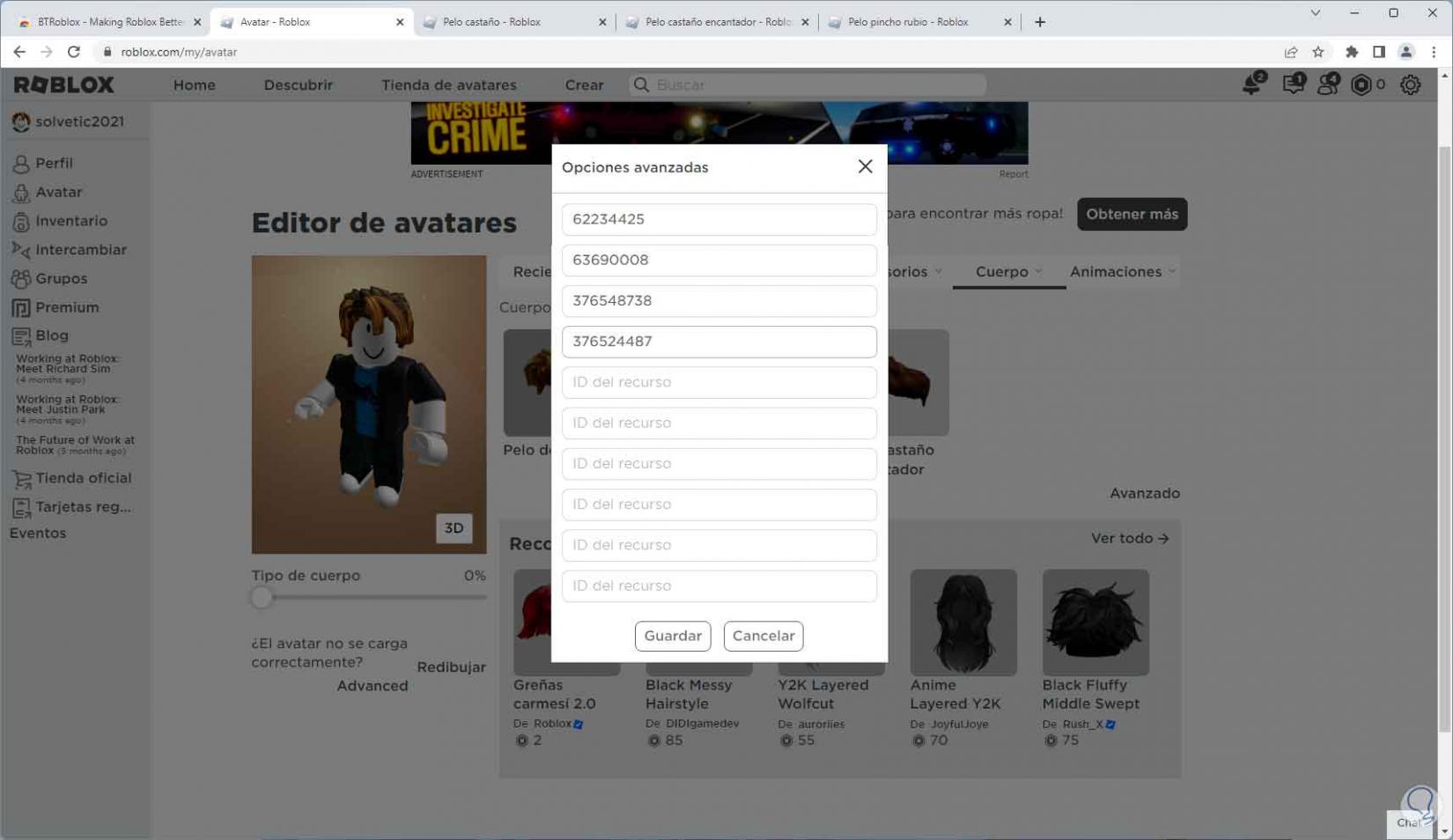Click the Buscar search field
Viewport: 1453px width, 840px height.
[x=808, y=85]
